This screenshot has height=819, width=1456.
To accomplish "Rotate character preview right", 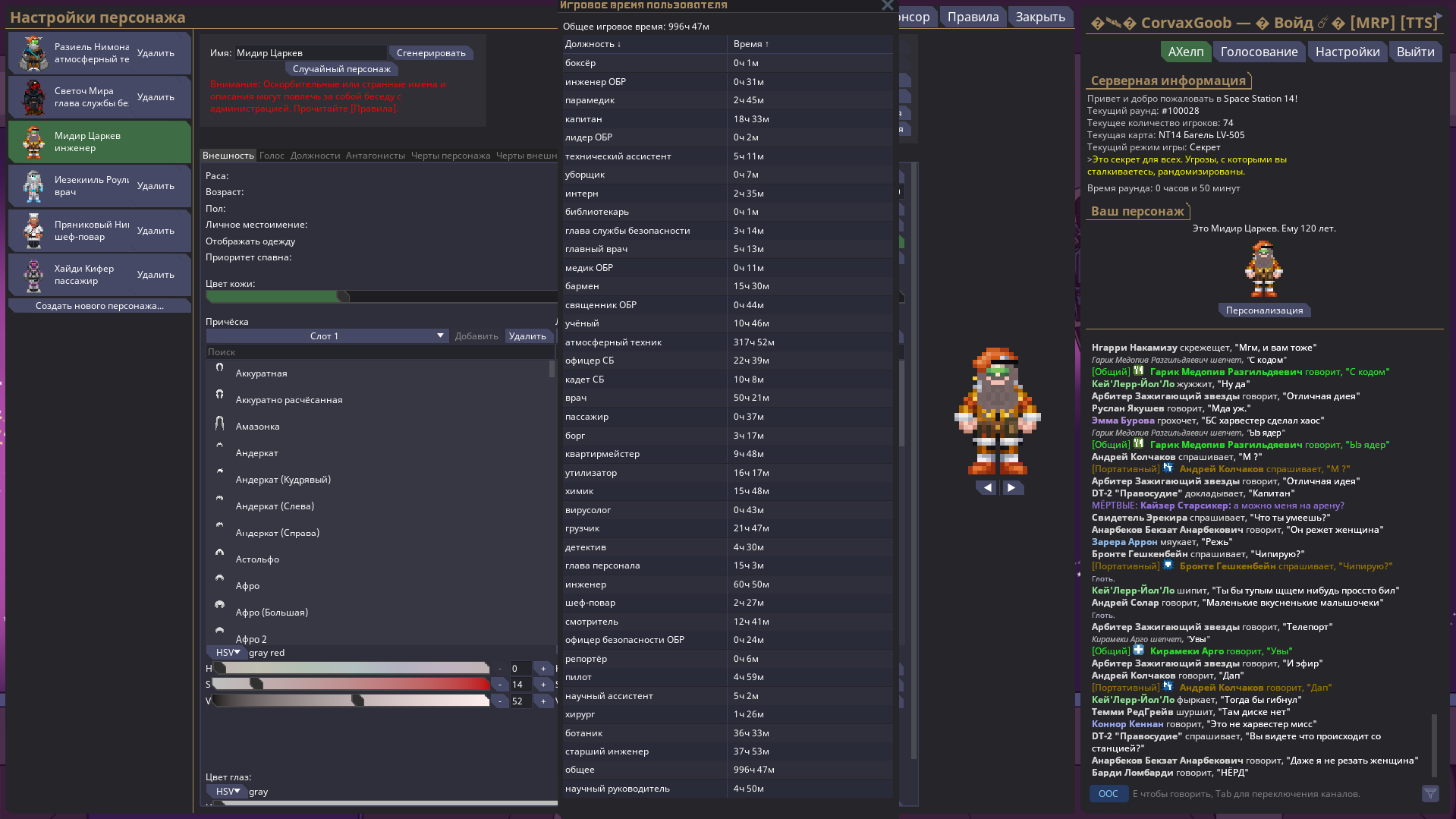I will (1011, 488).
